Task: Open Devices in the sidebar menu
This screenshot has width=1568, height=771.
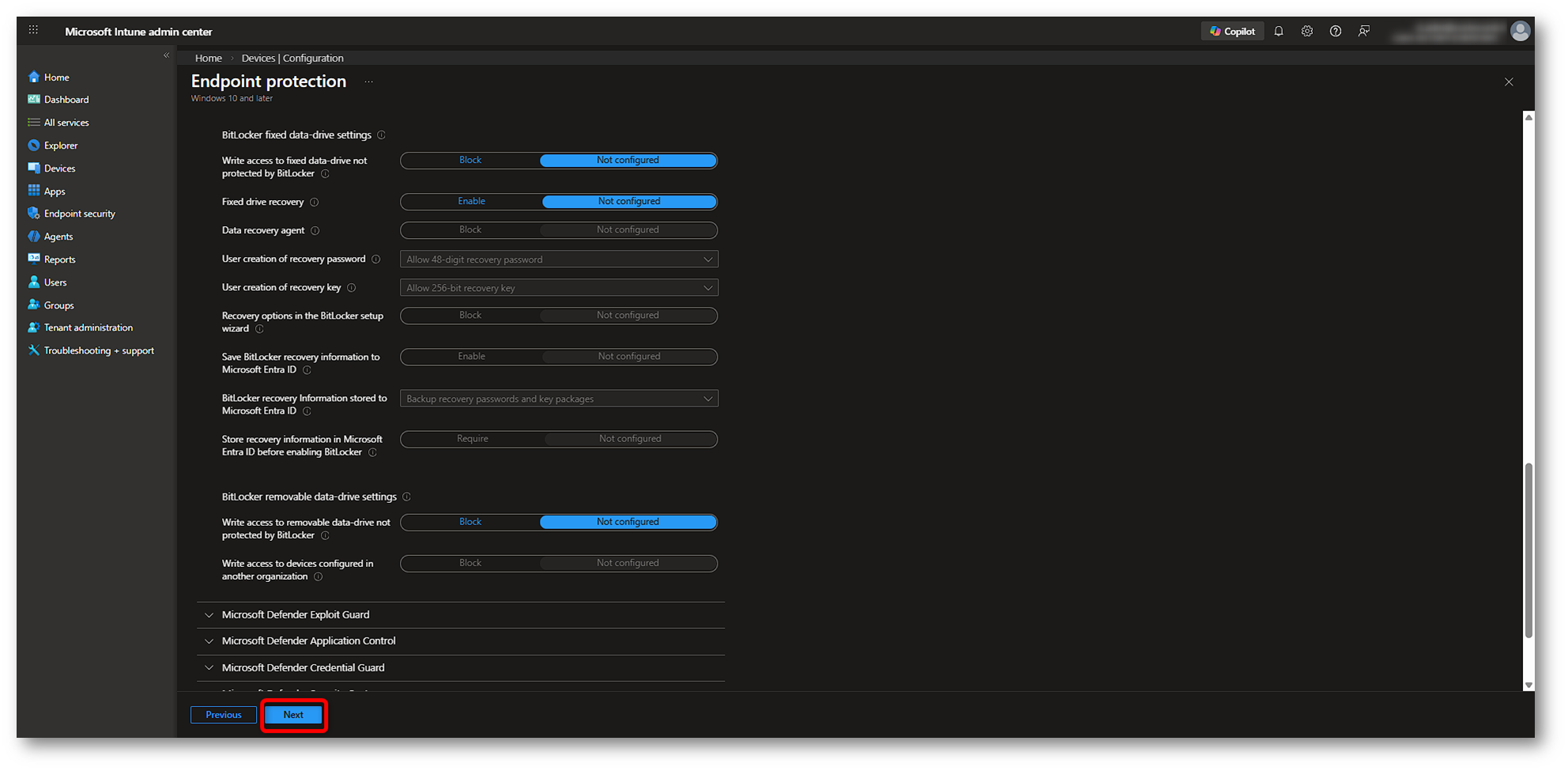Action: coord(60,168)
